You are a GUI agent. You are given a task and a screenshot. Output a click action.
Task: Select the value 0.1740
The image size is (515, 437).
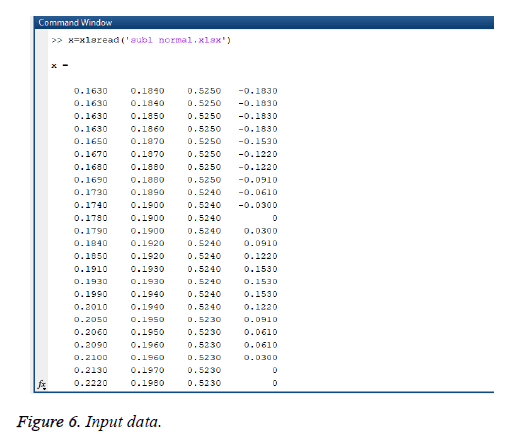tap(91, 205)
